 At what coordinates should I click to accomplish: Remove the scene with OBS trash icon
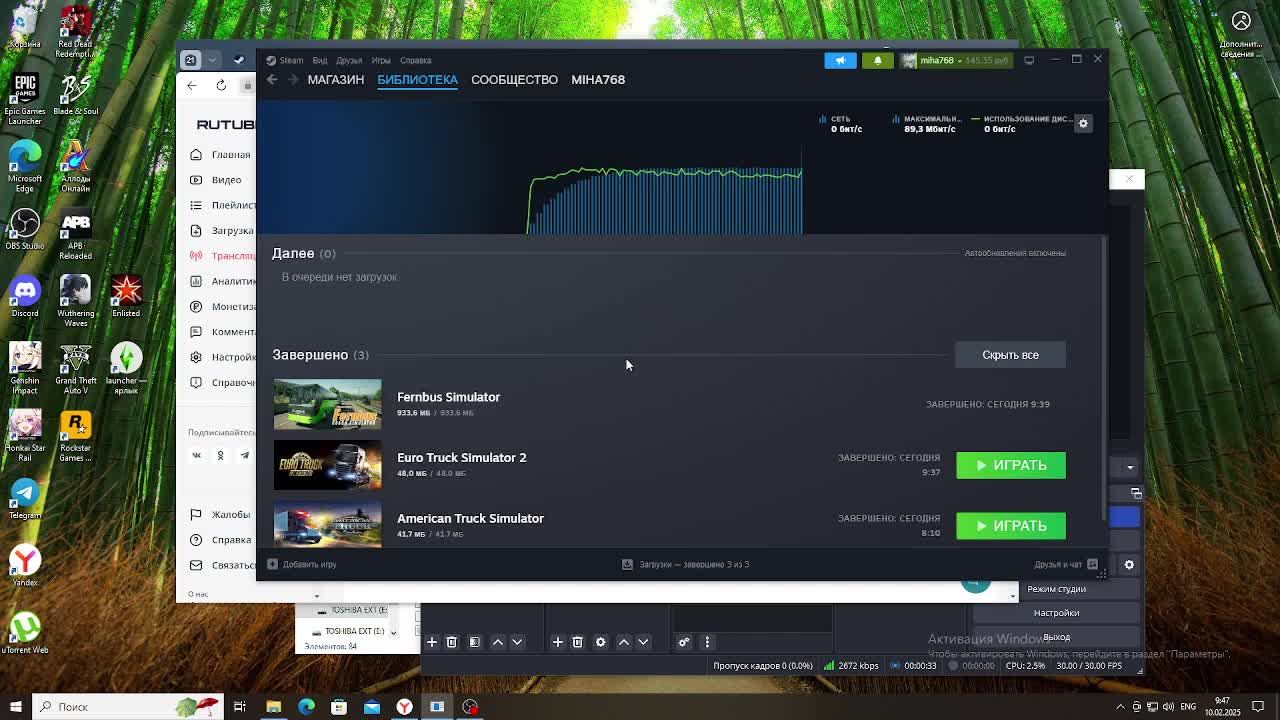(x=452, y=642)
